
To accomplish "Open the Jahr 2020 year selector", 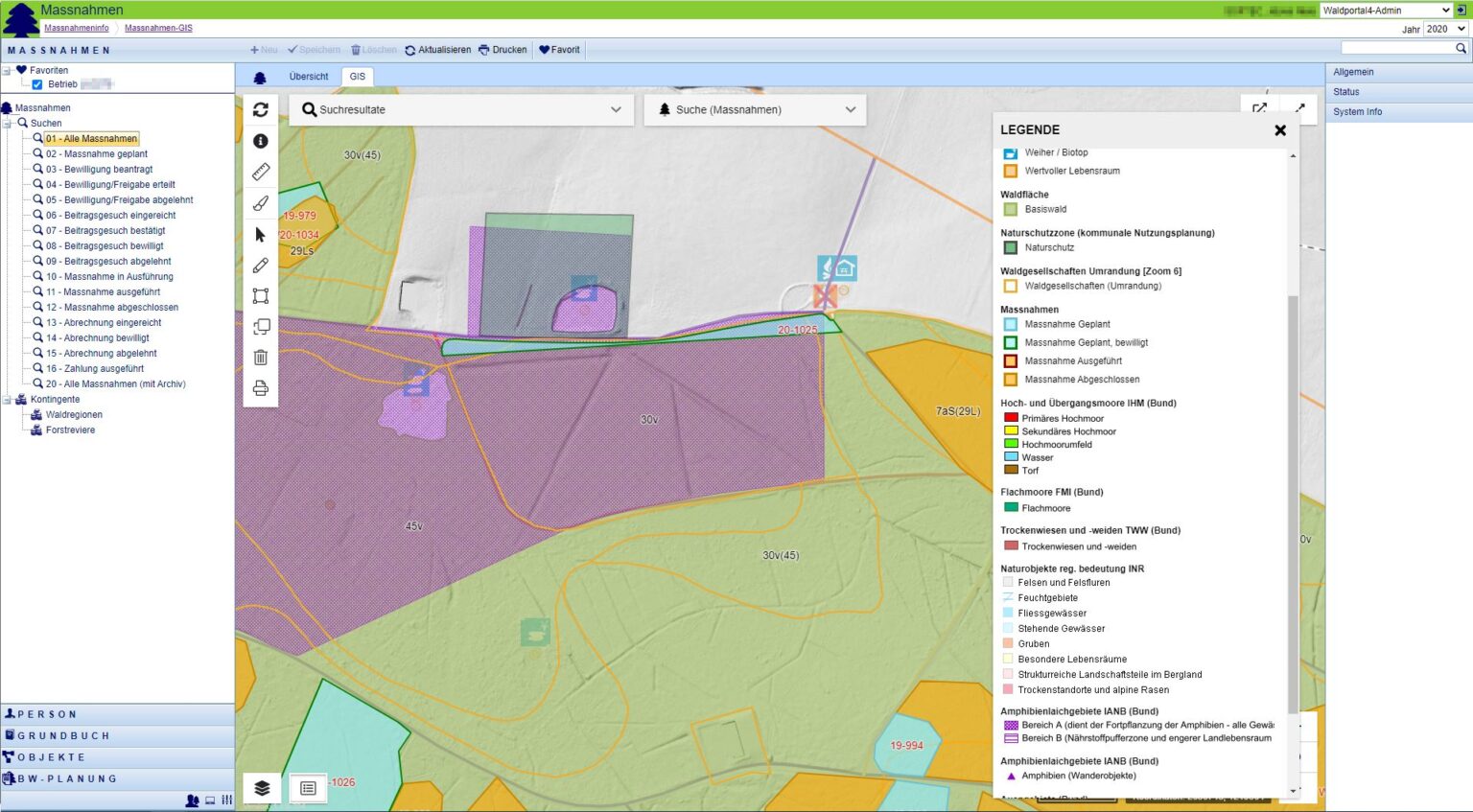I will point(1445,29).
